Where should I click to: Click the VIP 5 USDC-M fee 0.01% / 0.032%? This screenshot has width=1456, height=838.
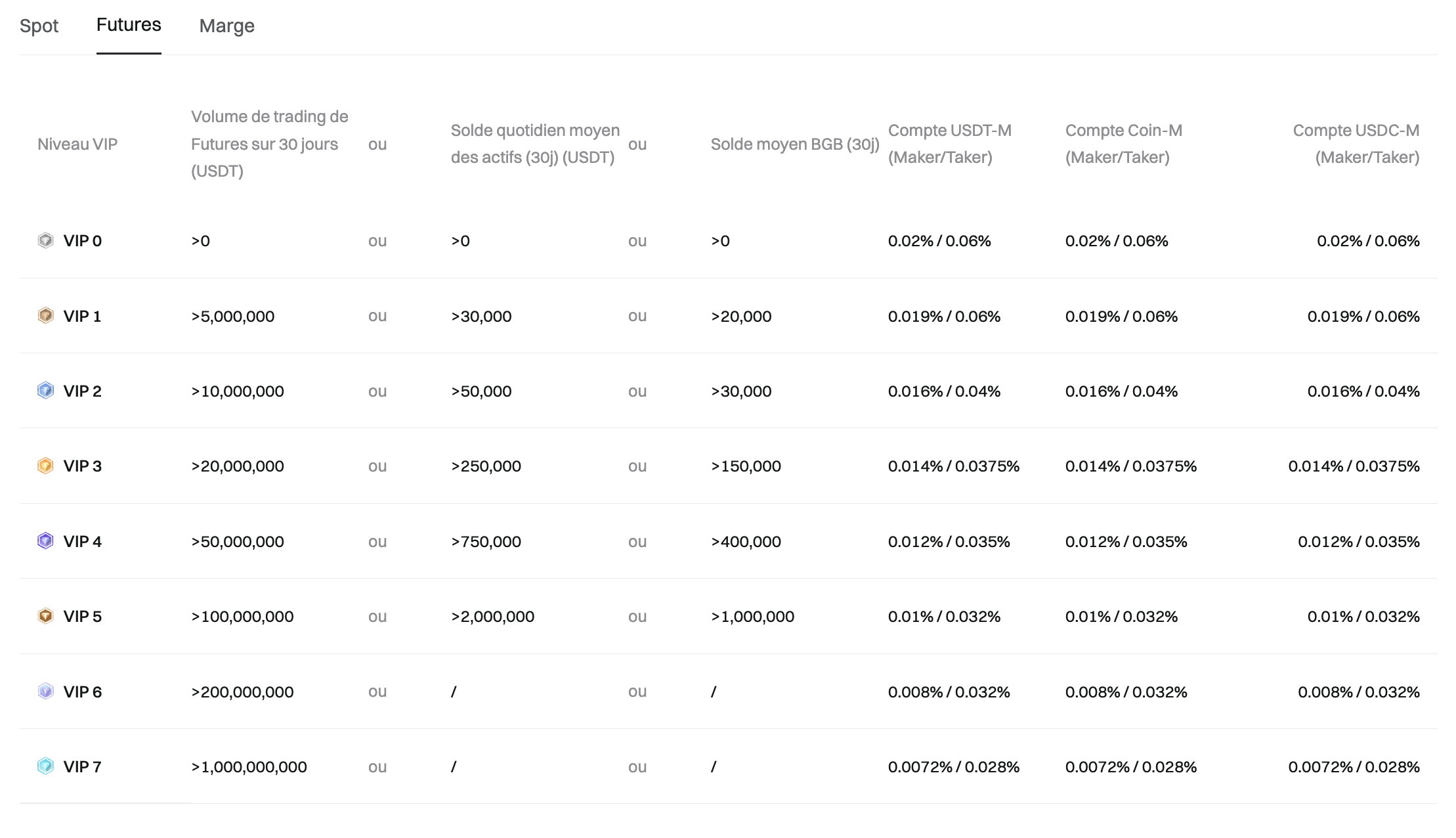pyautogui.click(x=1363, y=617)
